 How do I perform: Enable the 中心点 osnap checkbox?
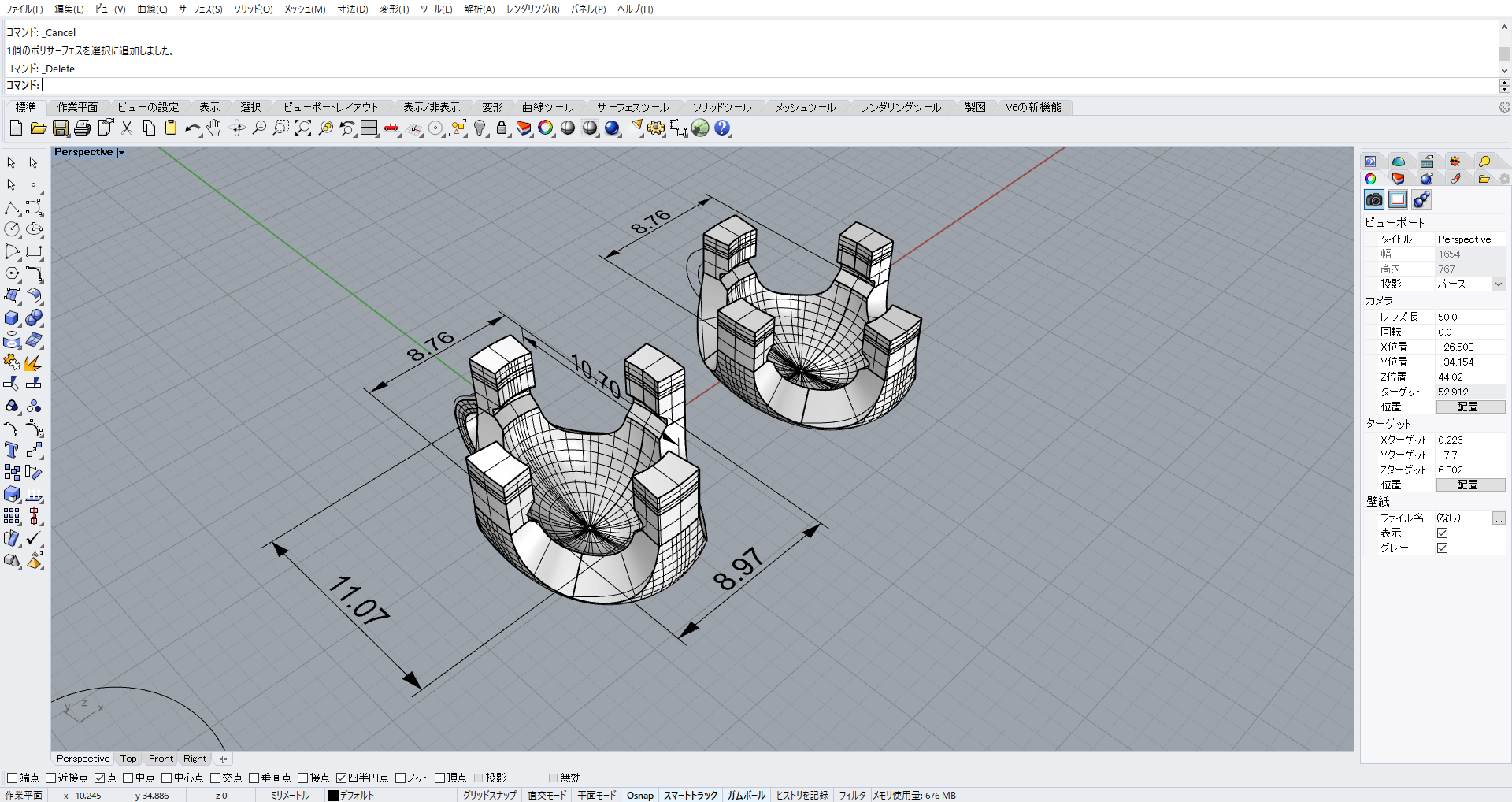pos(166,778)
